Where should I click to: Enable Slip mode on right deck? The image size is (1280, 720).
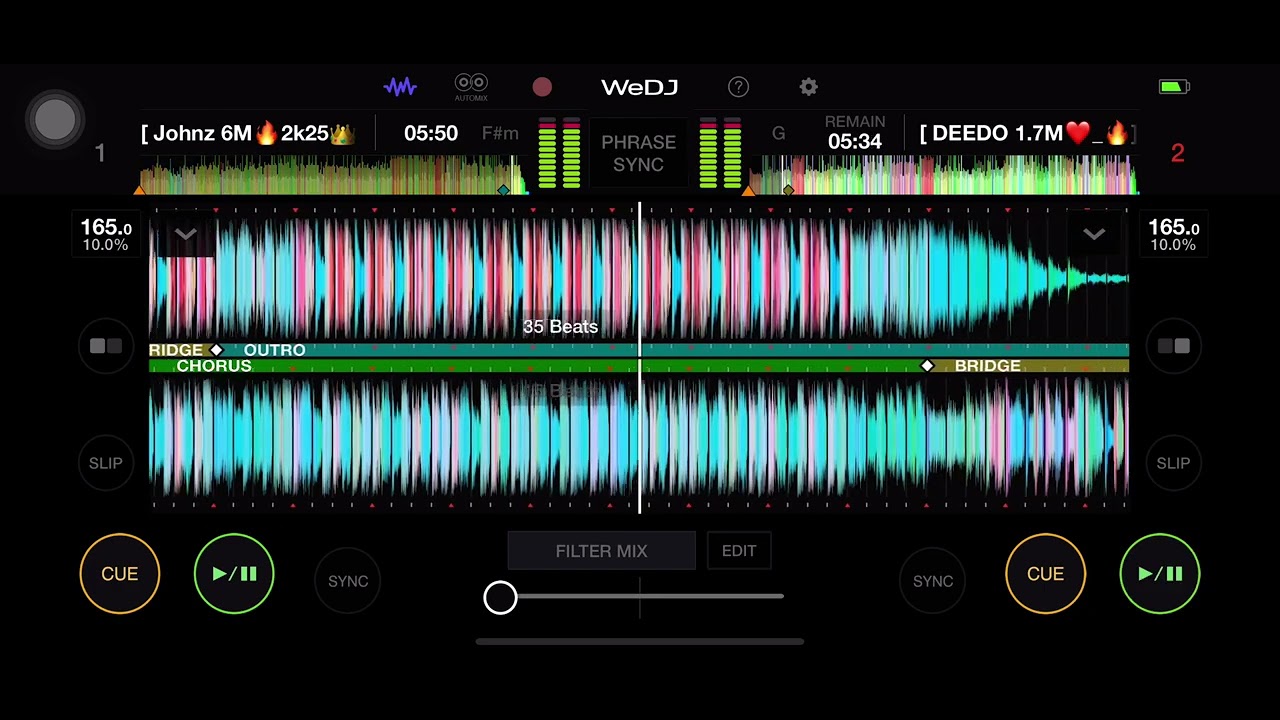tap(1173, 463)
